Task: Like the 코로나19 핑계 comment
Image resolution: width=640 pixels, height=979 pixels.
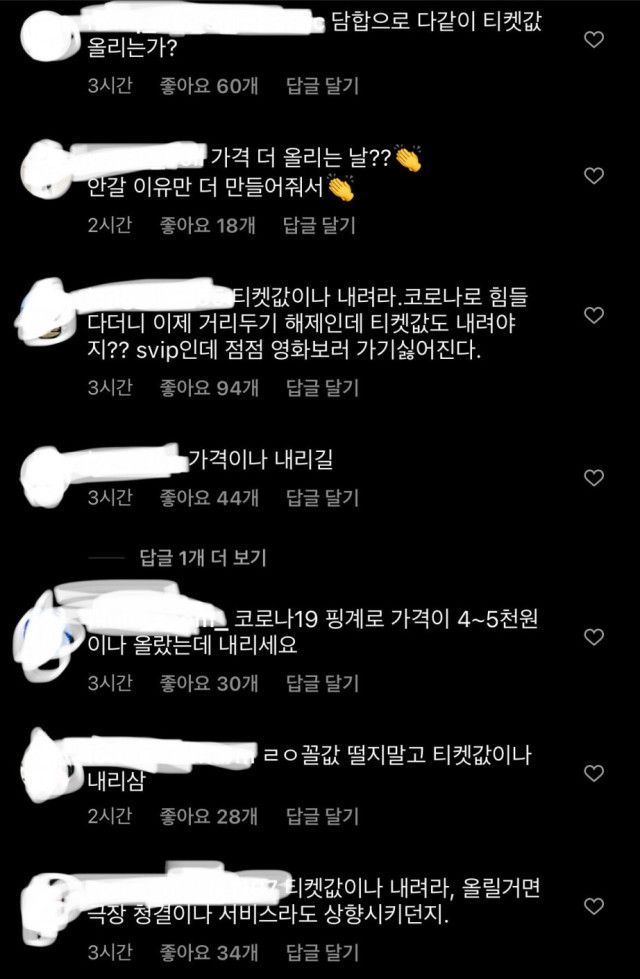Action: click(594, 637)
